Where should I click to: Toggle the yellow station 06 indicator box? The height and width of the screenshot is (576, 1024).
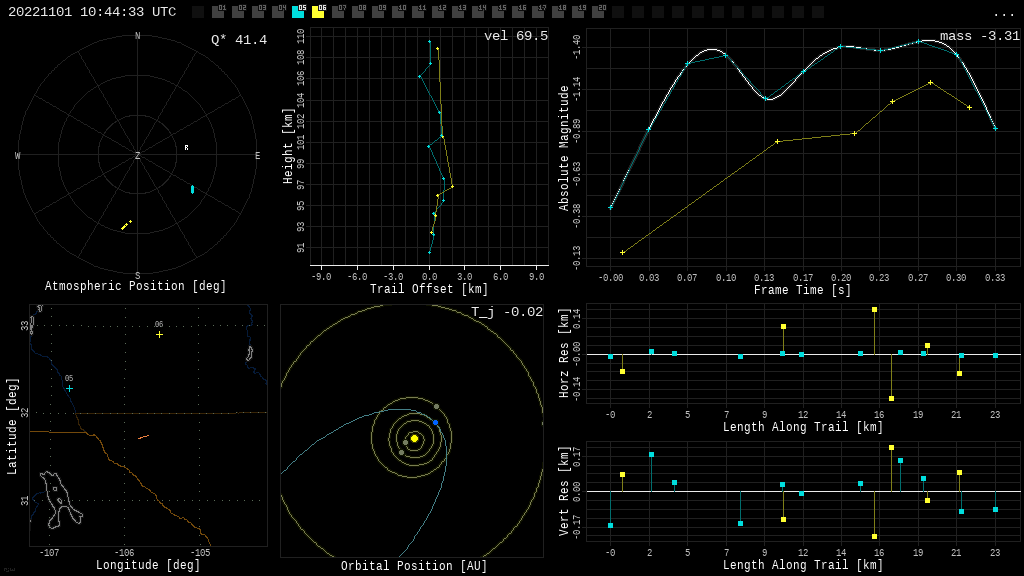[318, 12]
